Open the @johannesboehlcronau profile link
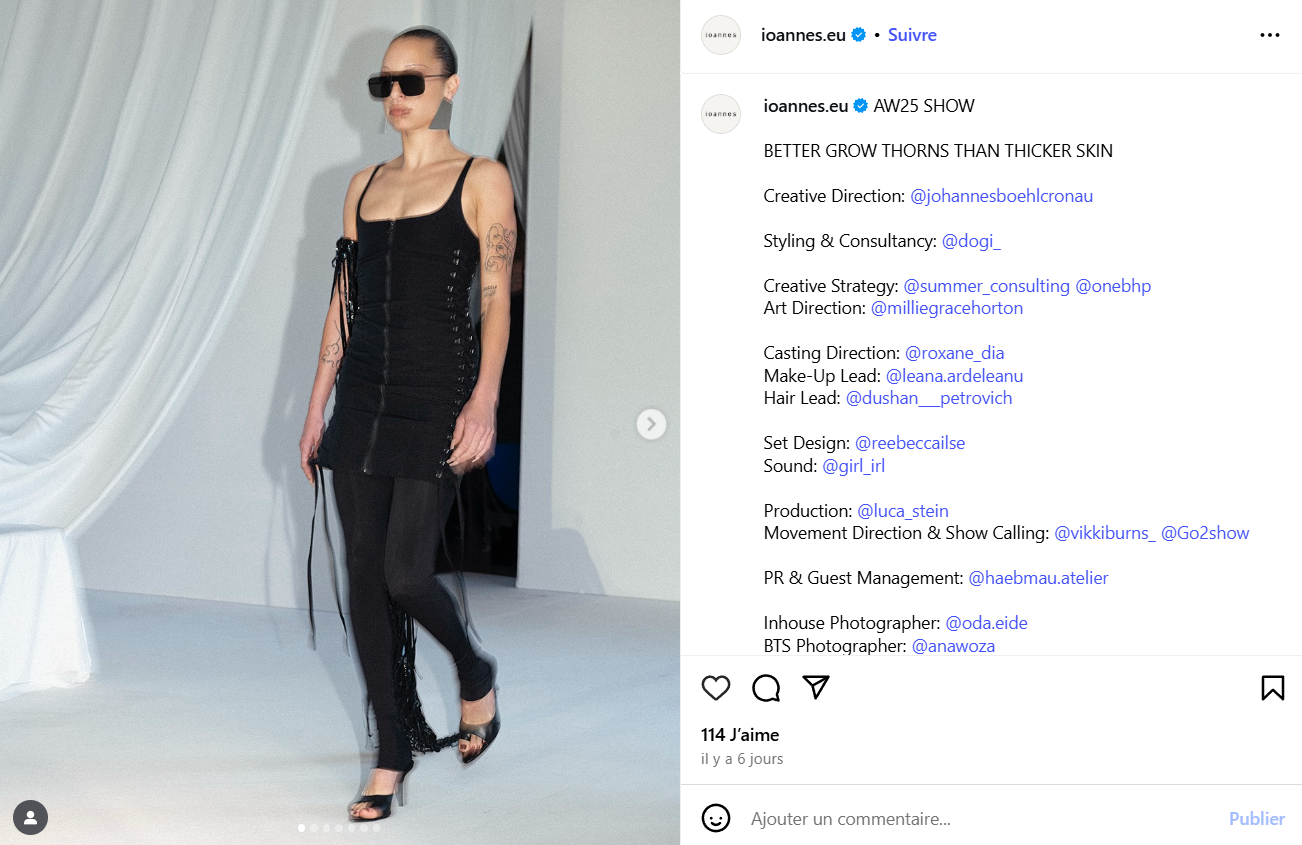The width and height of the screenshot is (1302, 845). click(x=1002, y=196)
